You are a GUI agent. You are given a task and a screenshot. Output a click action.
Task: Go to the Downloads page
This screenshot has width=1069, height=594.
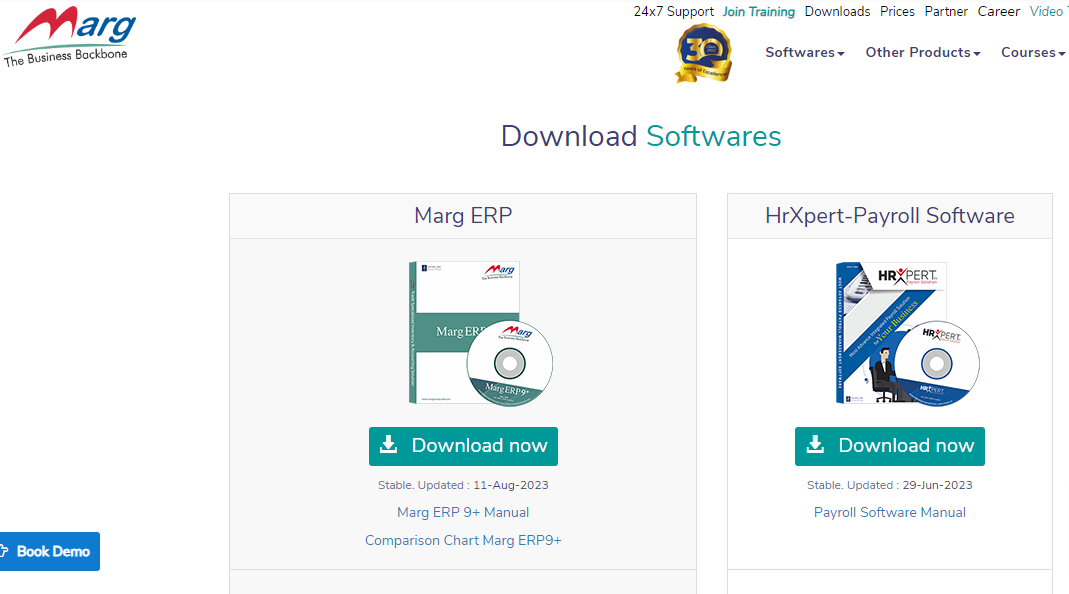837,12
